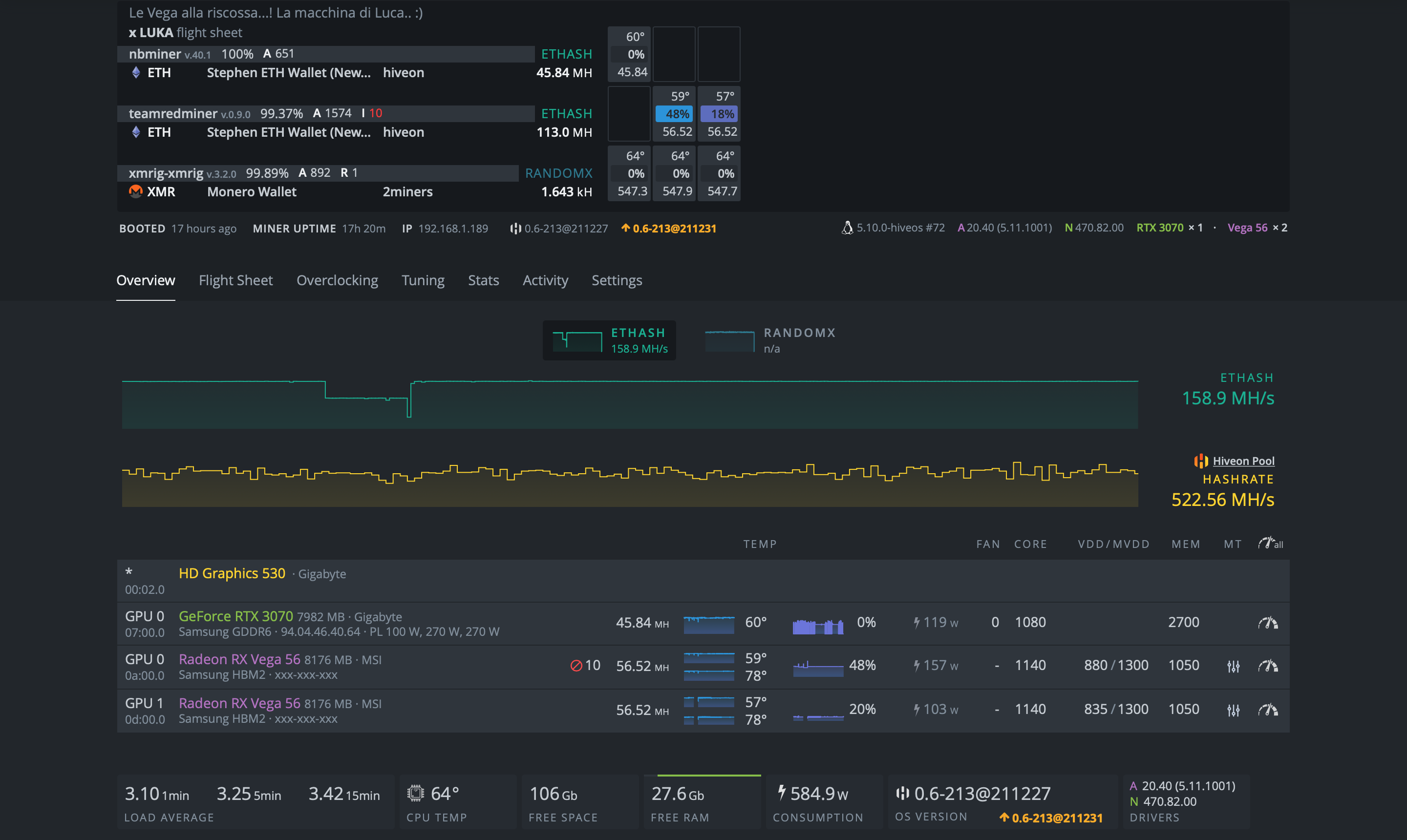Open tuning sliders icon for Vega 56 GPU 0

1233,666
